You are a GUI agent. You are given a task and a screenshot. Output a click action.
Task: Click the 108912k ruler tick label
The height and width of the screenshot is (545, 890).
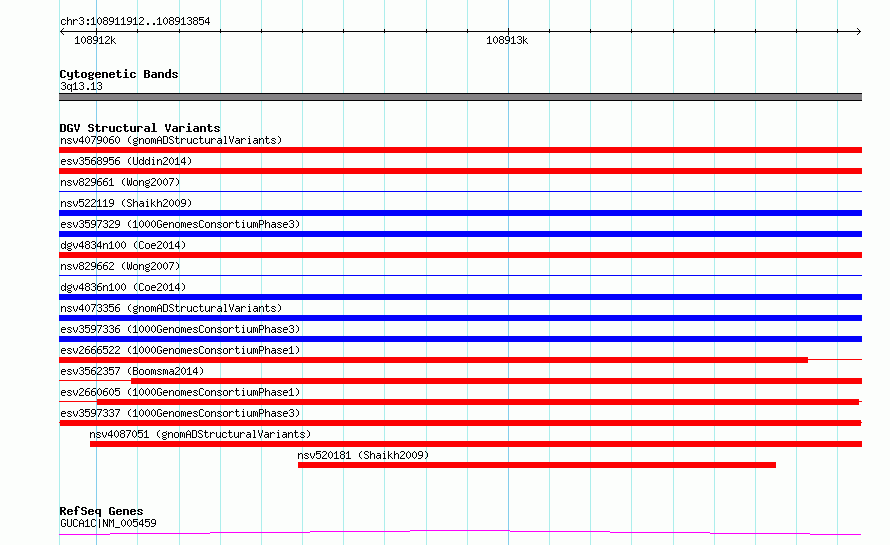click(x=95, y=40)
